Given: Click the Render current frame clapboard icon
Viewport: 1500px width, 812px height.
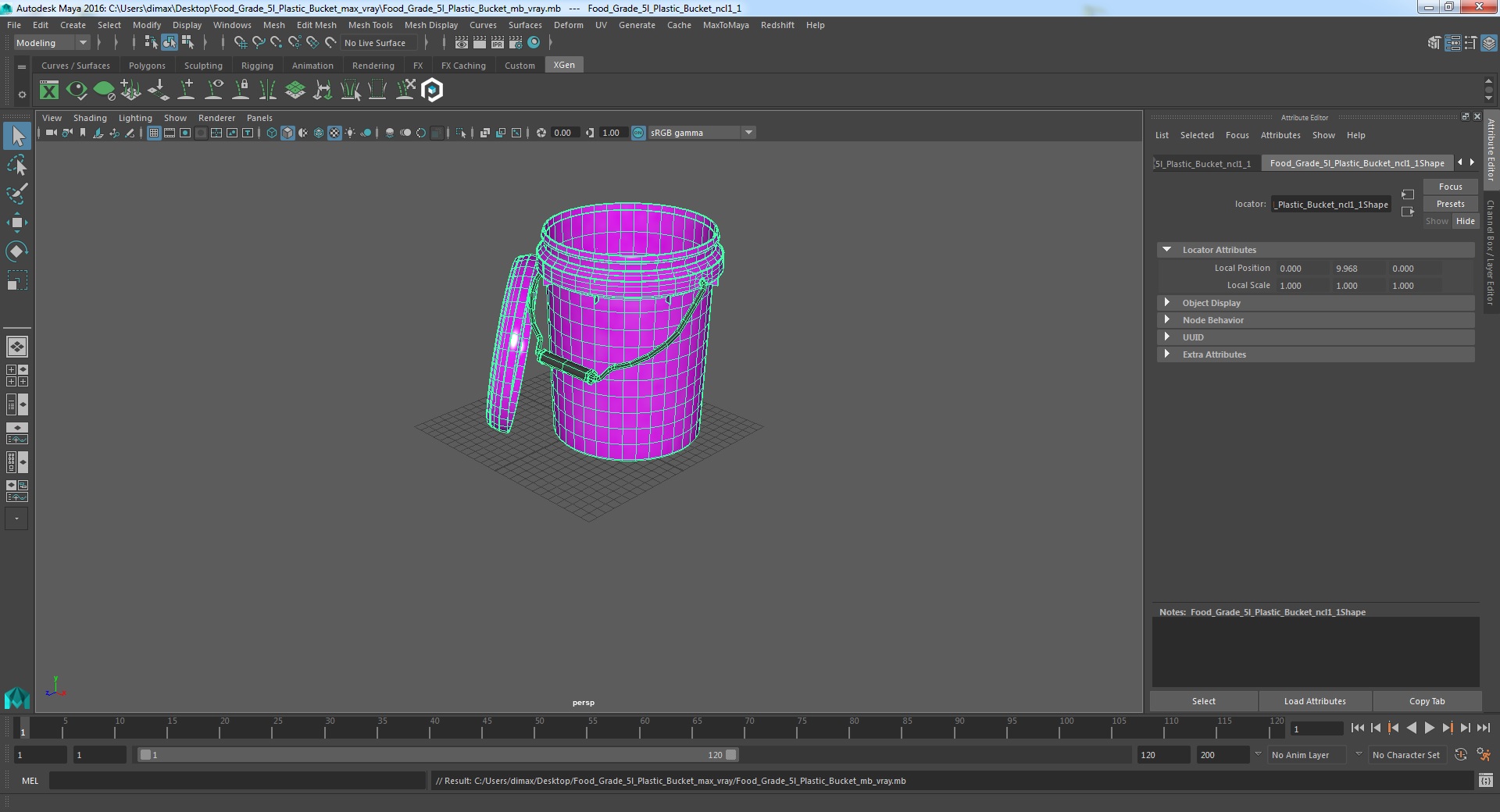Looking at the screenshot, I should click(x=480, y=43).
